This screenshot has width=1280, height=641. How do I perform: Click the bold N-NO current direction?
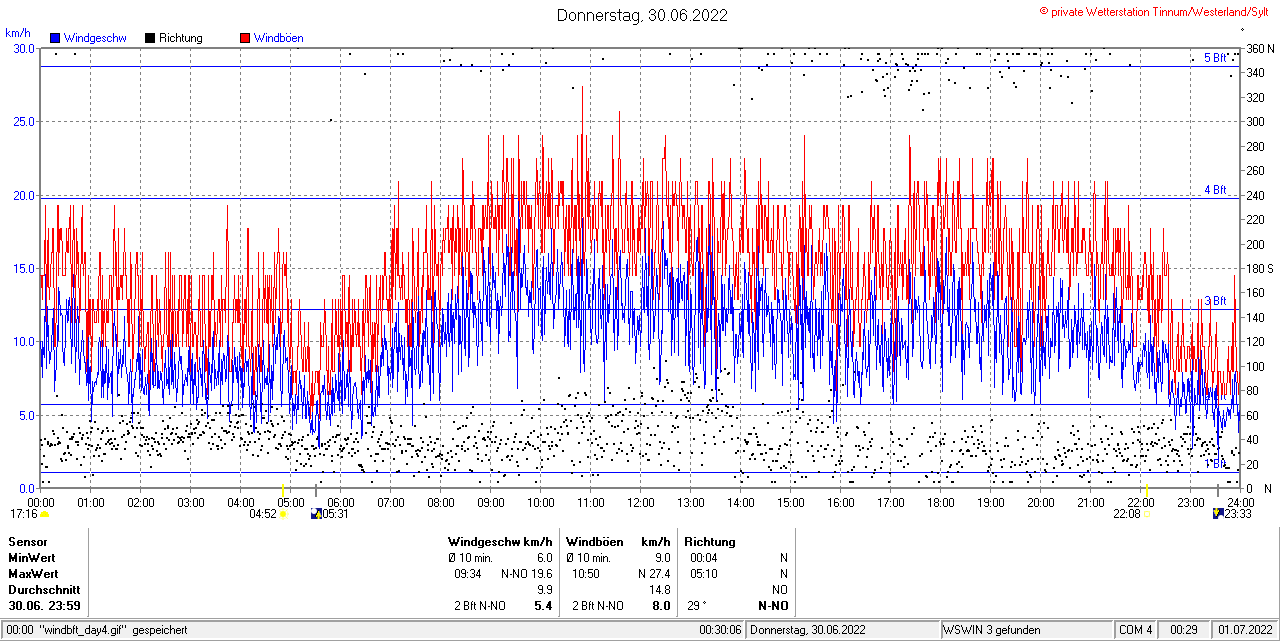(x=773, y=606)
